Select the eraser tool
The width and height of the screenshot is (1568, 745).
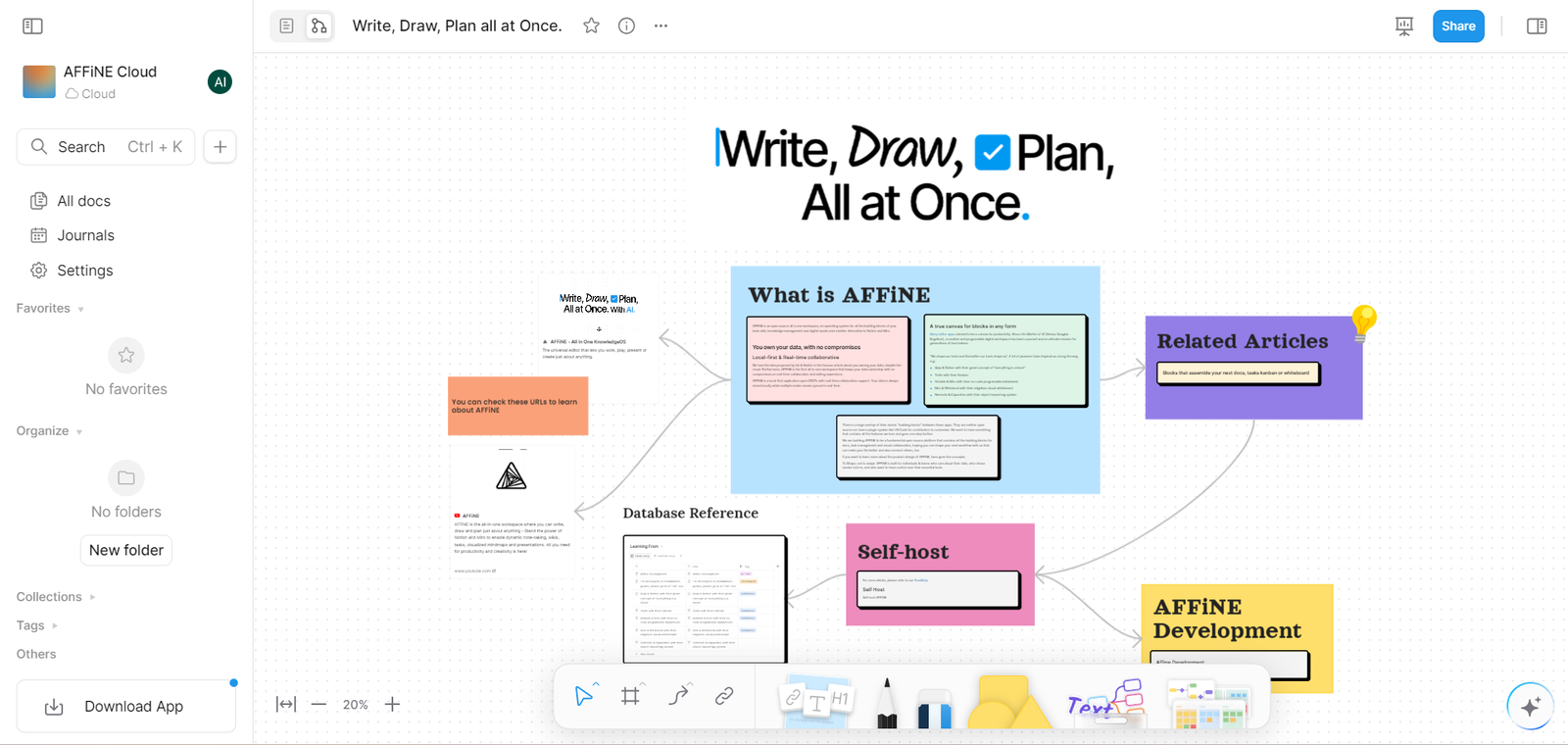tap(934, 708)
